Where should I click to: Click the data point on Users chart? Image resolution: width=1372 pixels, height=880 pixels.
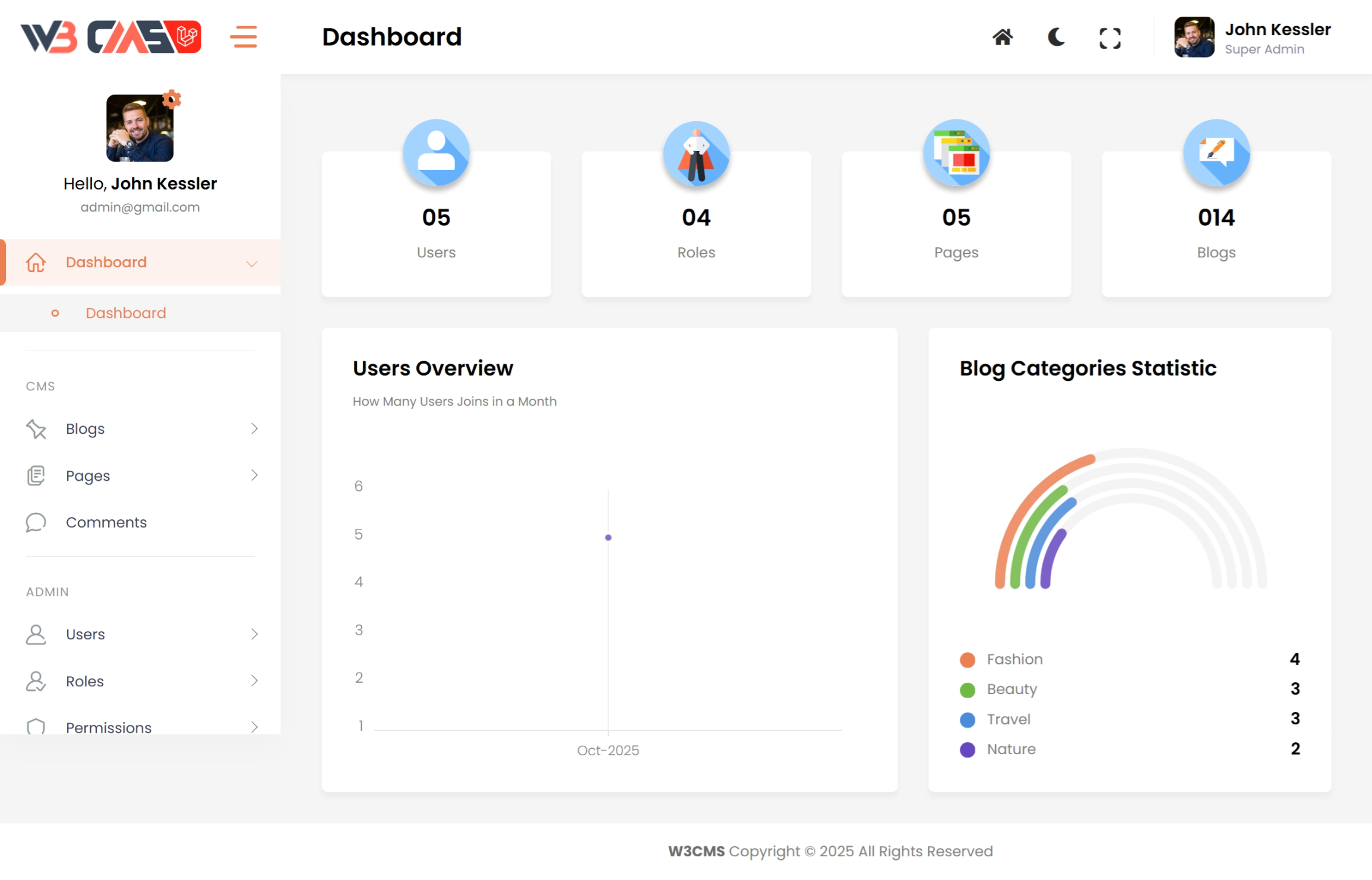point(608,538)
